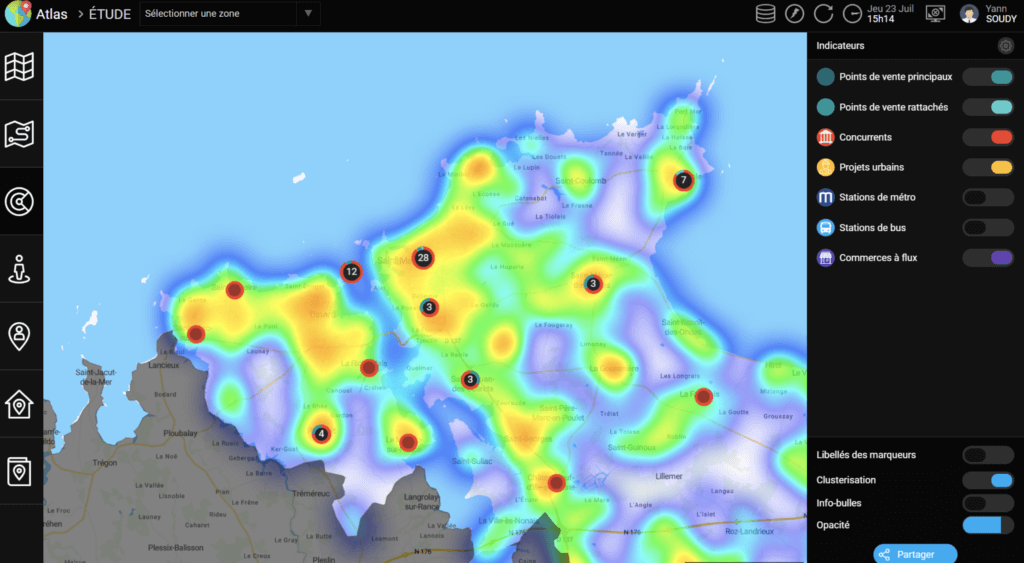Click the Plessix-Balisson map label
The height and width of the screenshot is (563, 1024).
[x=176, y=547]
